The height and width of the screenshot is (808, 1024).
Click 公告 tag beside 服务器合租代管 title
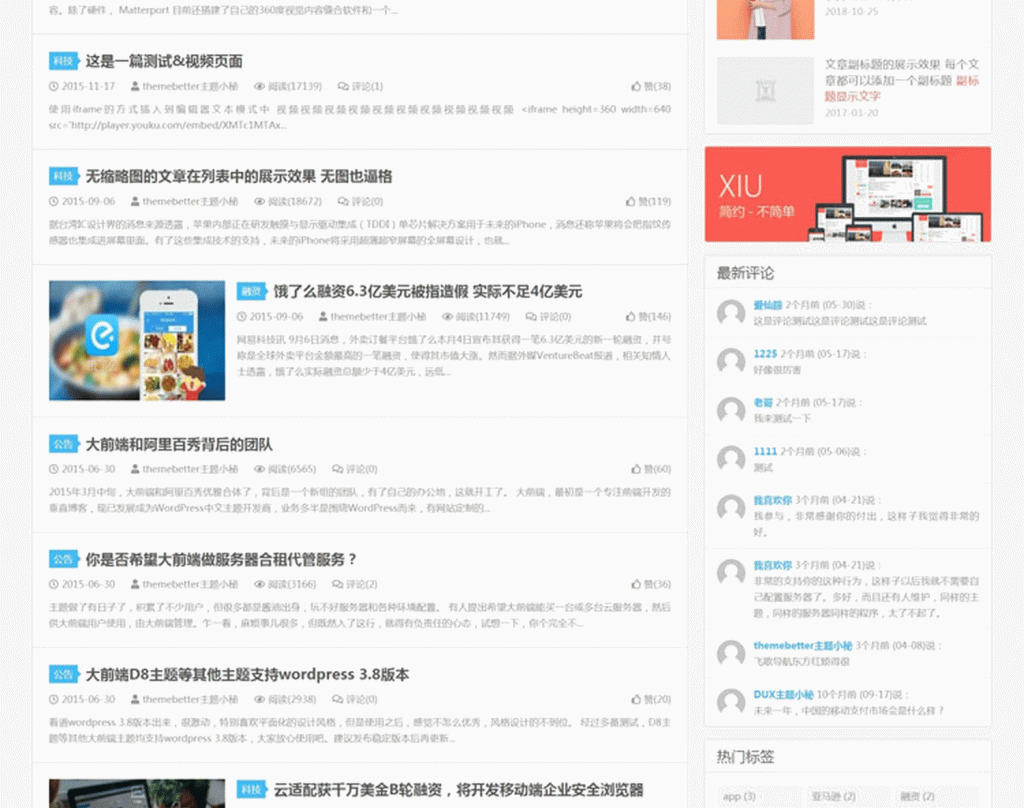tap(63, 560)
